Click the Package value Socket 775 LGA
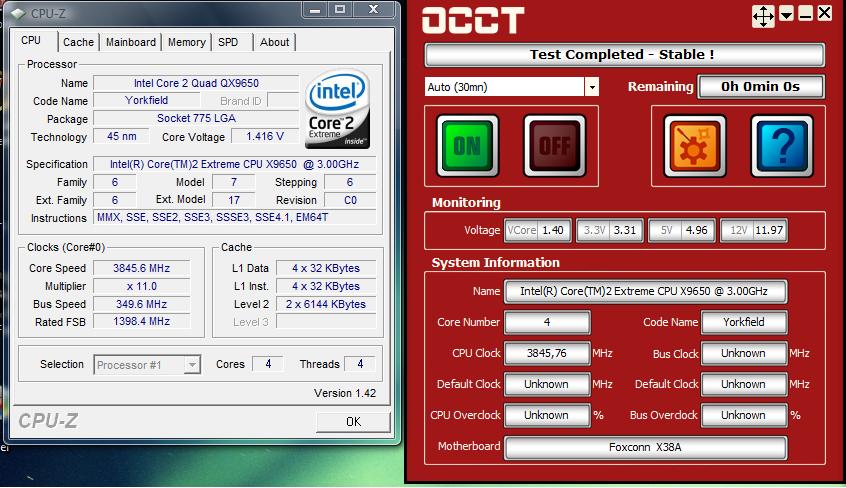Screen dimensions: 846x488 pyautogui.click(x=196, y=118)
